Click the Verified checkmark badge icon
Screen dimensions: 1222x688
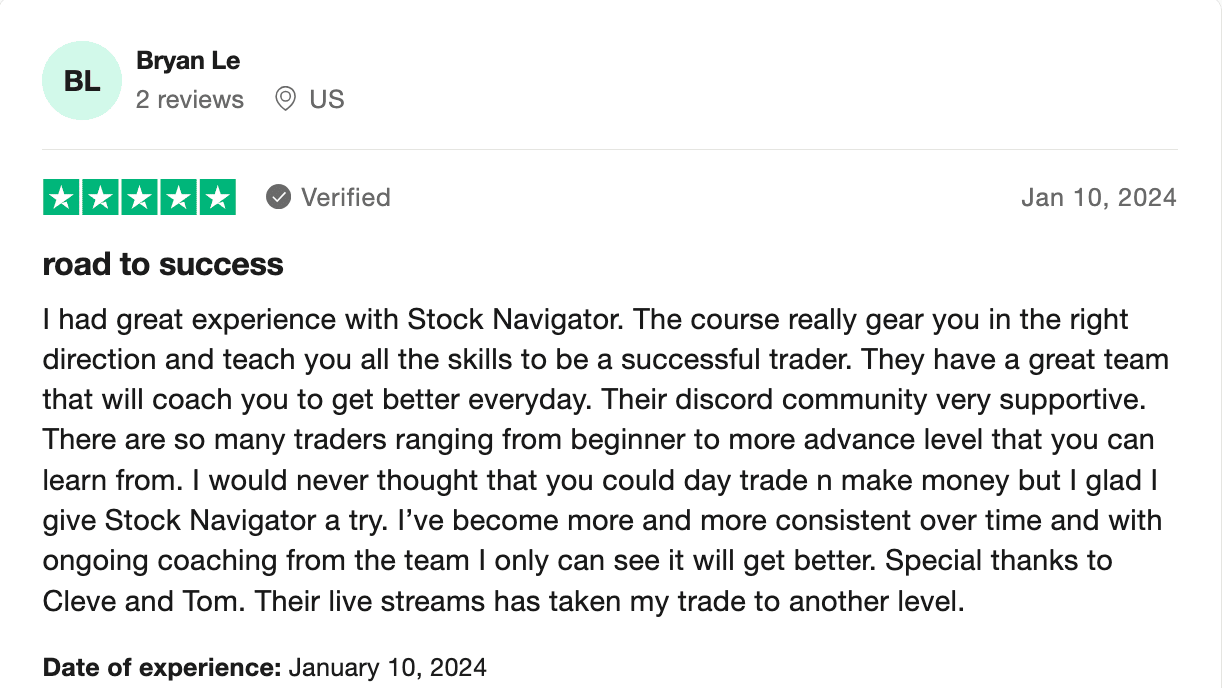[x=278, y=197]
